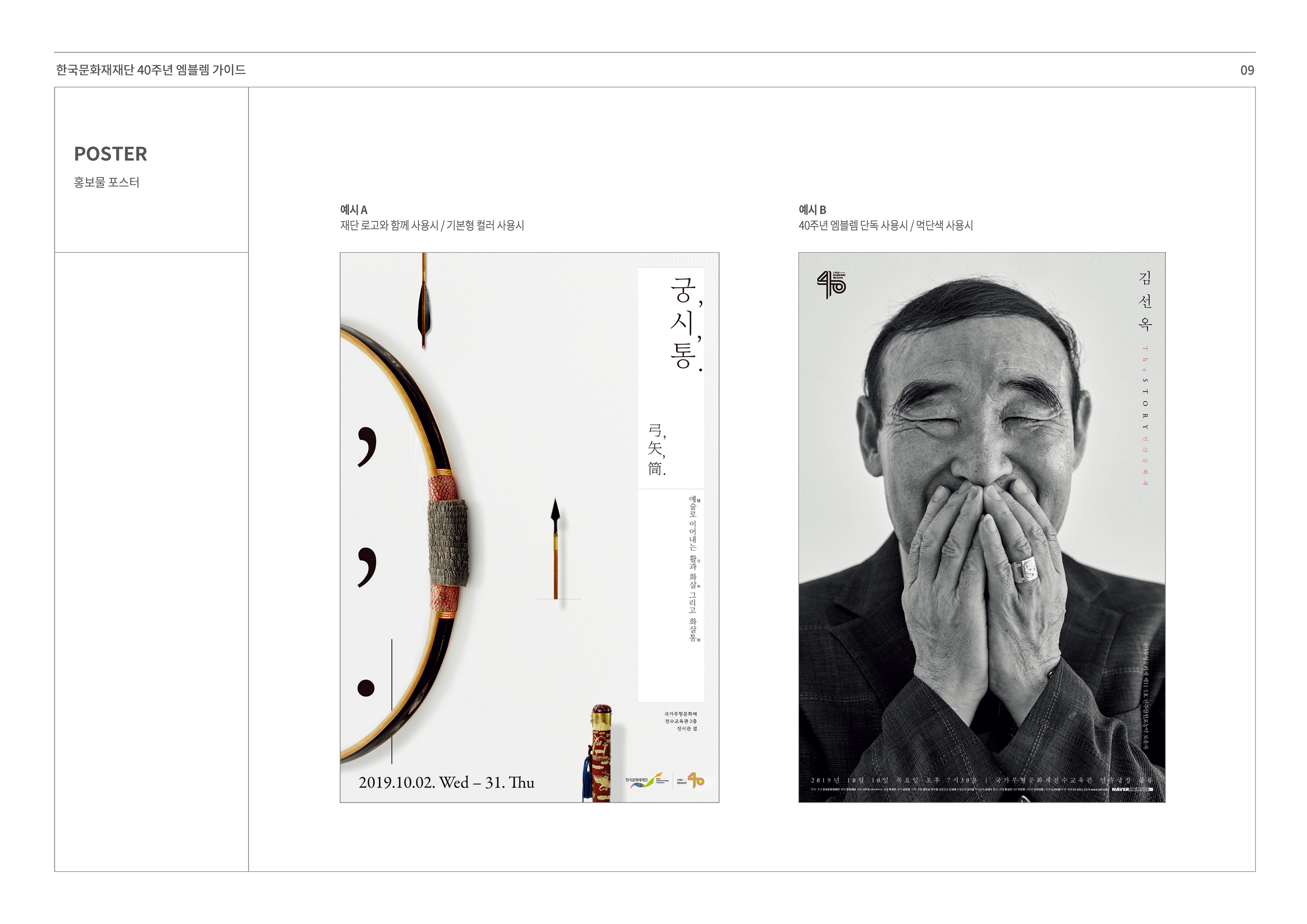Image resolution: width=1307 pixels, height=924 pixels.
Task: Select the page header title 한국문화재재단 40주년 엠블렘 가이드
Action: (151, 70)
